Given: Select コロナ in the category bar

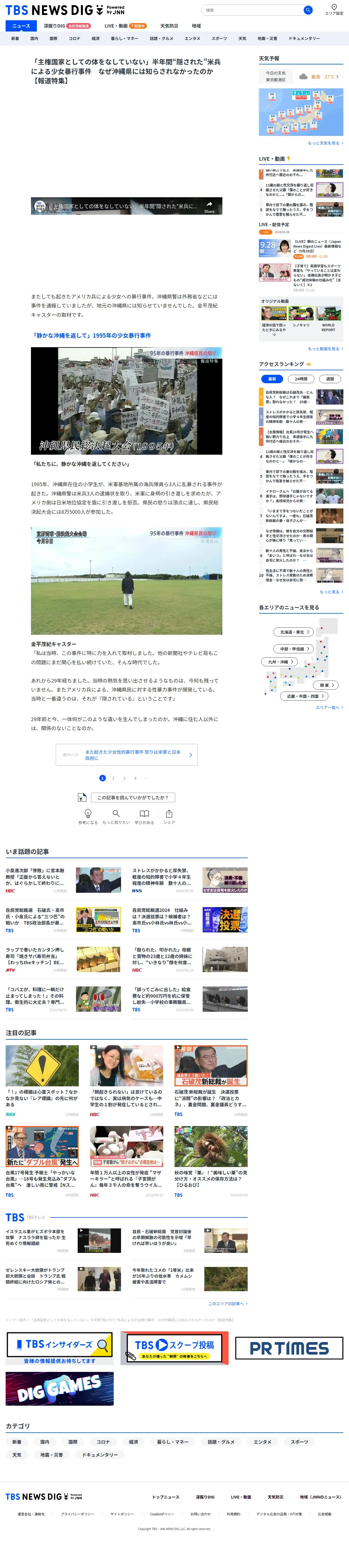Looking at the screenshot, I should click(x=74, y=38).
